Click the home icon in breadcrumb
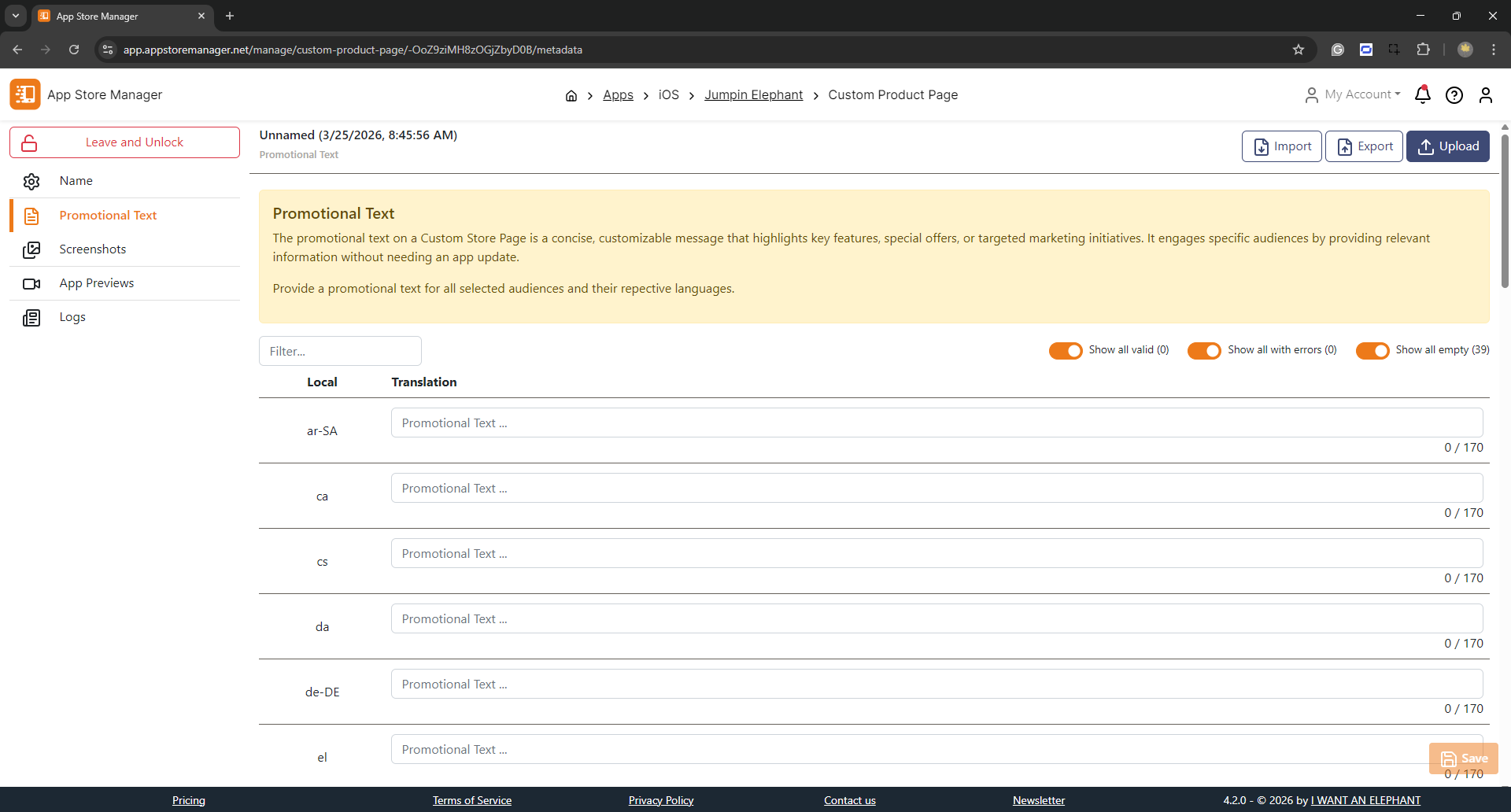This screenshot has width=1511, height=812. click(x=571, y=95)
